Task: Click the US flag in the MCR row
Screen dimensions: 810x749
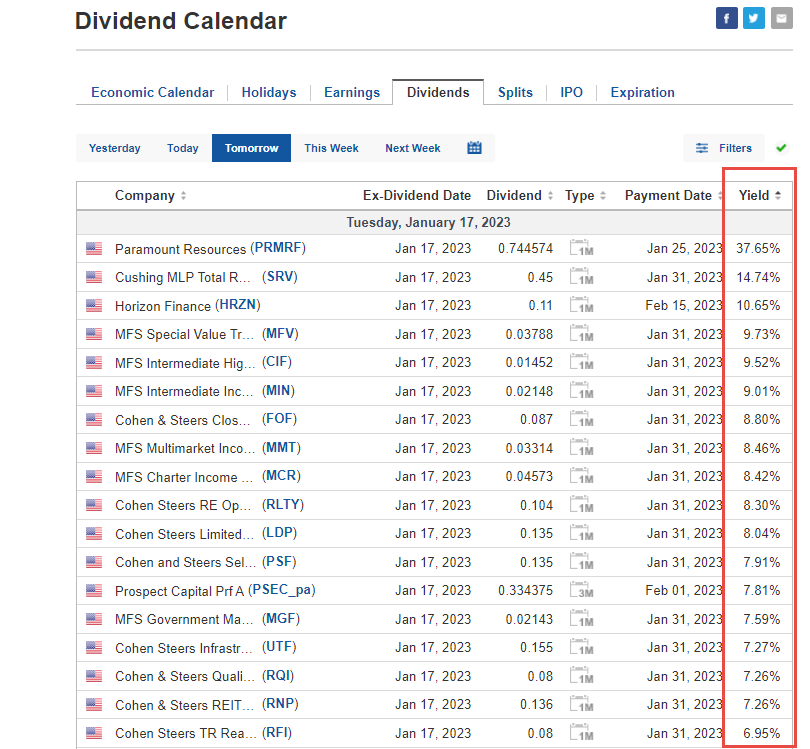Action: pos(94,476)
